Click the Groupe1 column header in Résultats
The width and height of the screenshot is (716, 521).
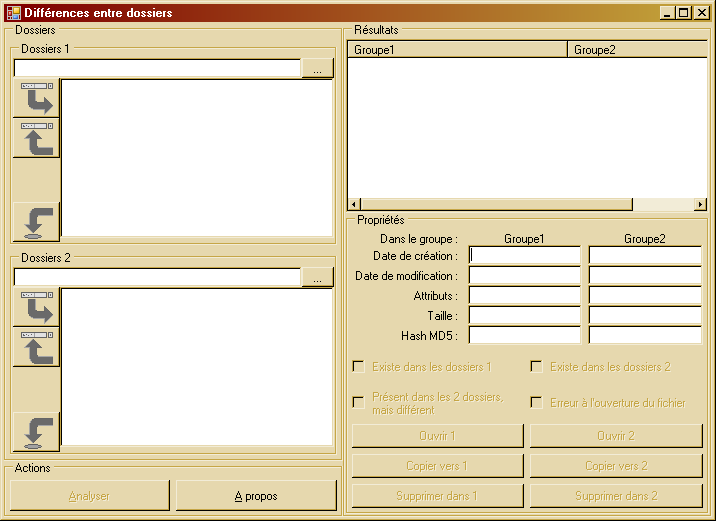457,49
